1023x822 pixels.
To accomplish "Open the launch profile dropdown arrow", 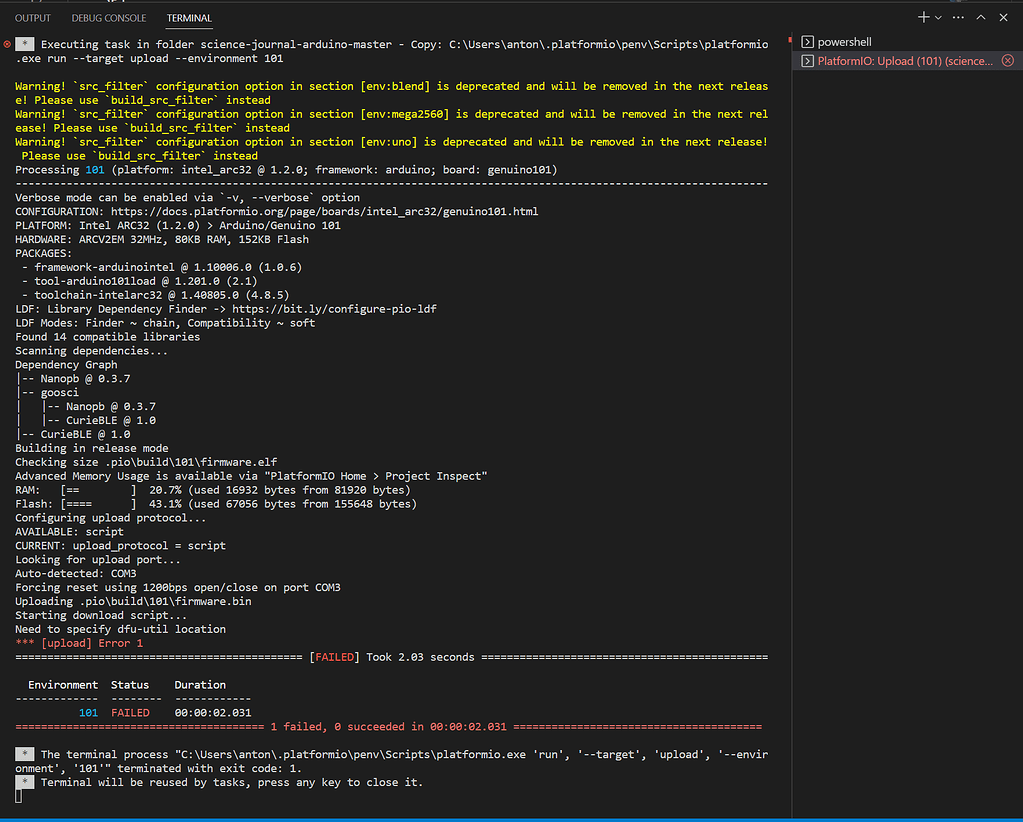I will (x=938, y=18).
